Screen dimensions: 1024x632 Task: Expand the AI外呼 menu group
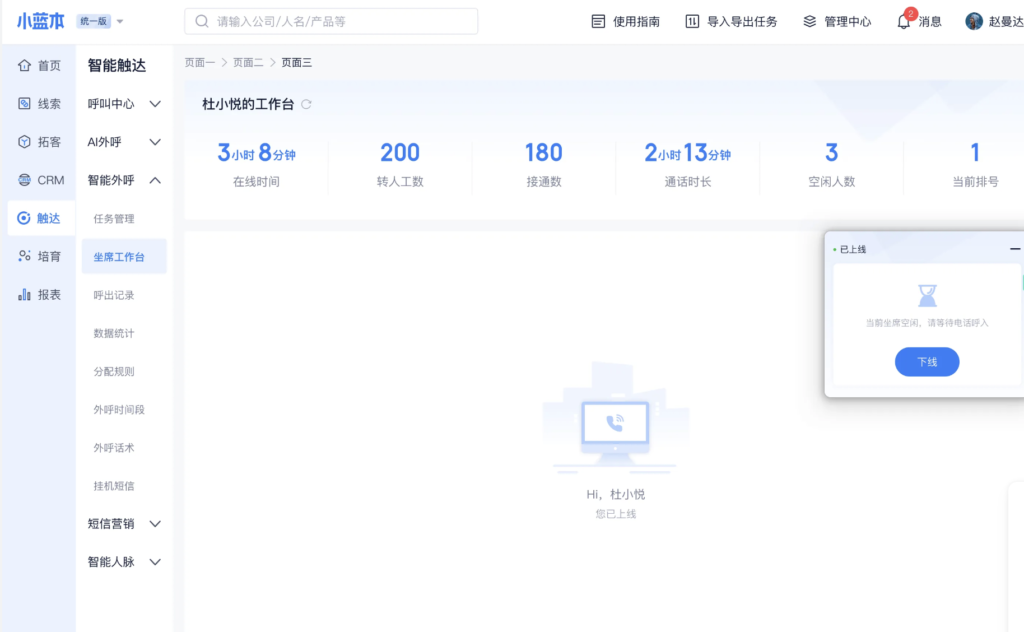pyautogui.click(x=155, y=142)
